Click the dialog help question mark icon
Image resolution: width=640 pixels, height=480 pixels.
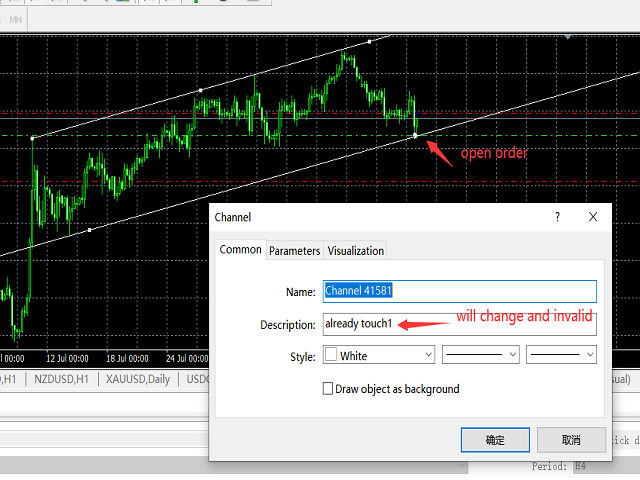click(x=557, y=216)
